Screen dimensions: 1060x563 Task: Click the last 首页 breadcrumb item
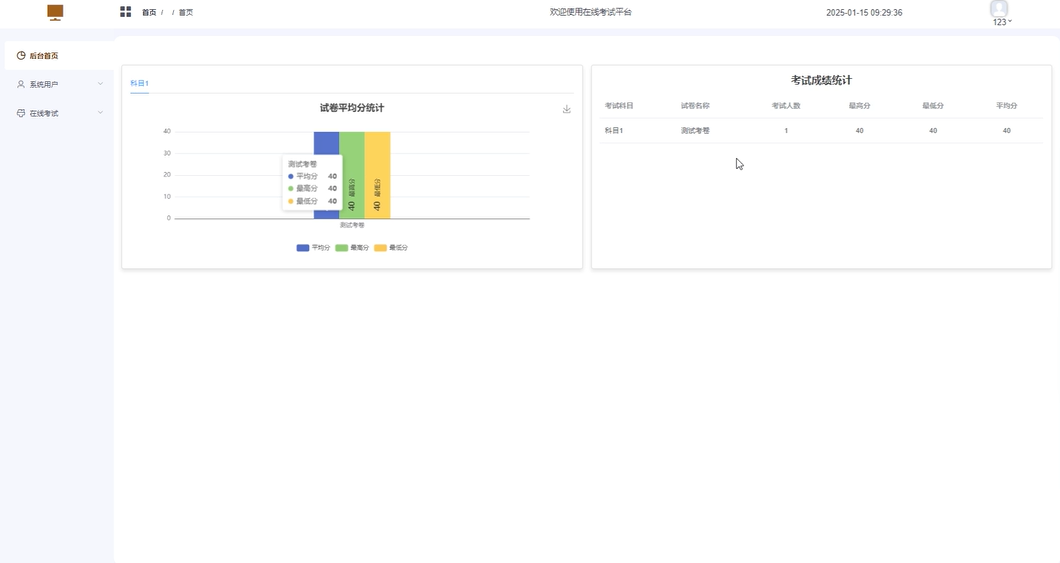(x=186, y=12)
